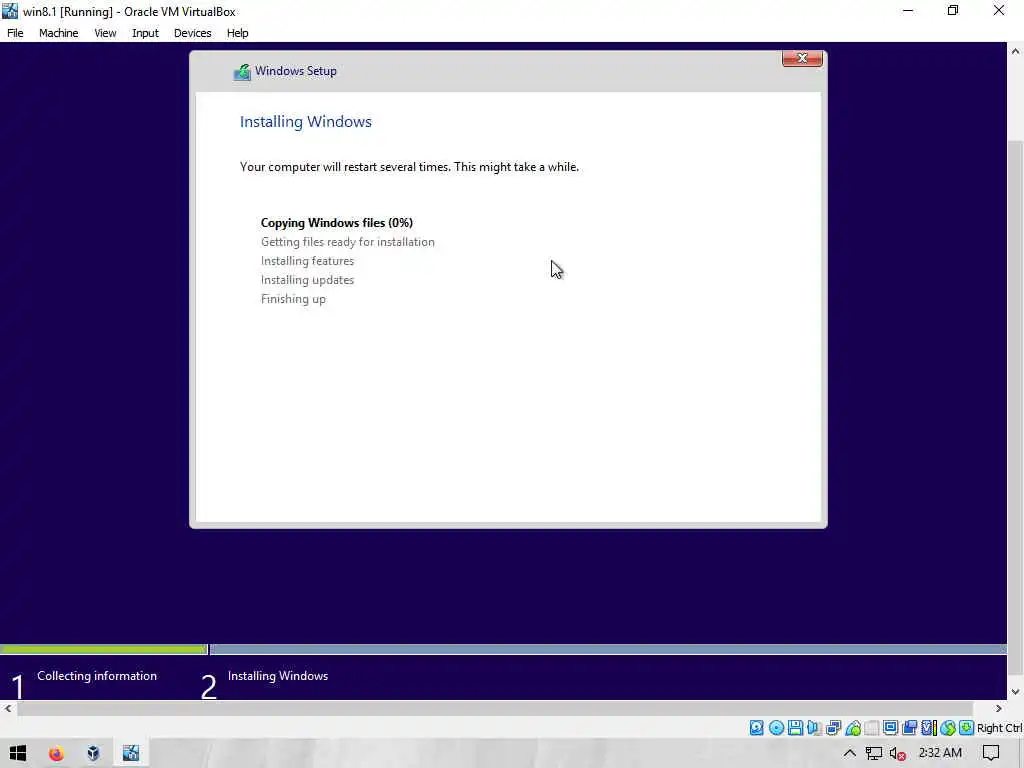Open the Windows Start button
The image size is (1024, 768).
18,753
